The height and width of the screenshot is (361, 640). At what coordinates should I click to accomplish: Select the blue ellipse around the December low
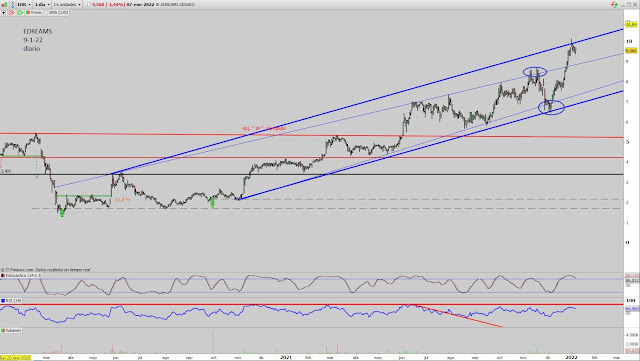(551, 107)
